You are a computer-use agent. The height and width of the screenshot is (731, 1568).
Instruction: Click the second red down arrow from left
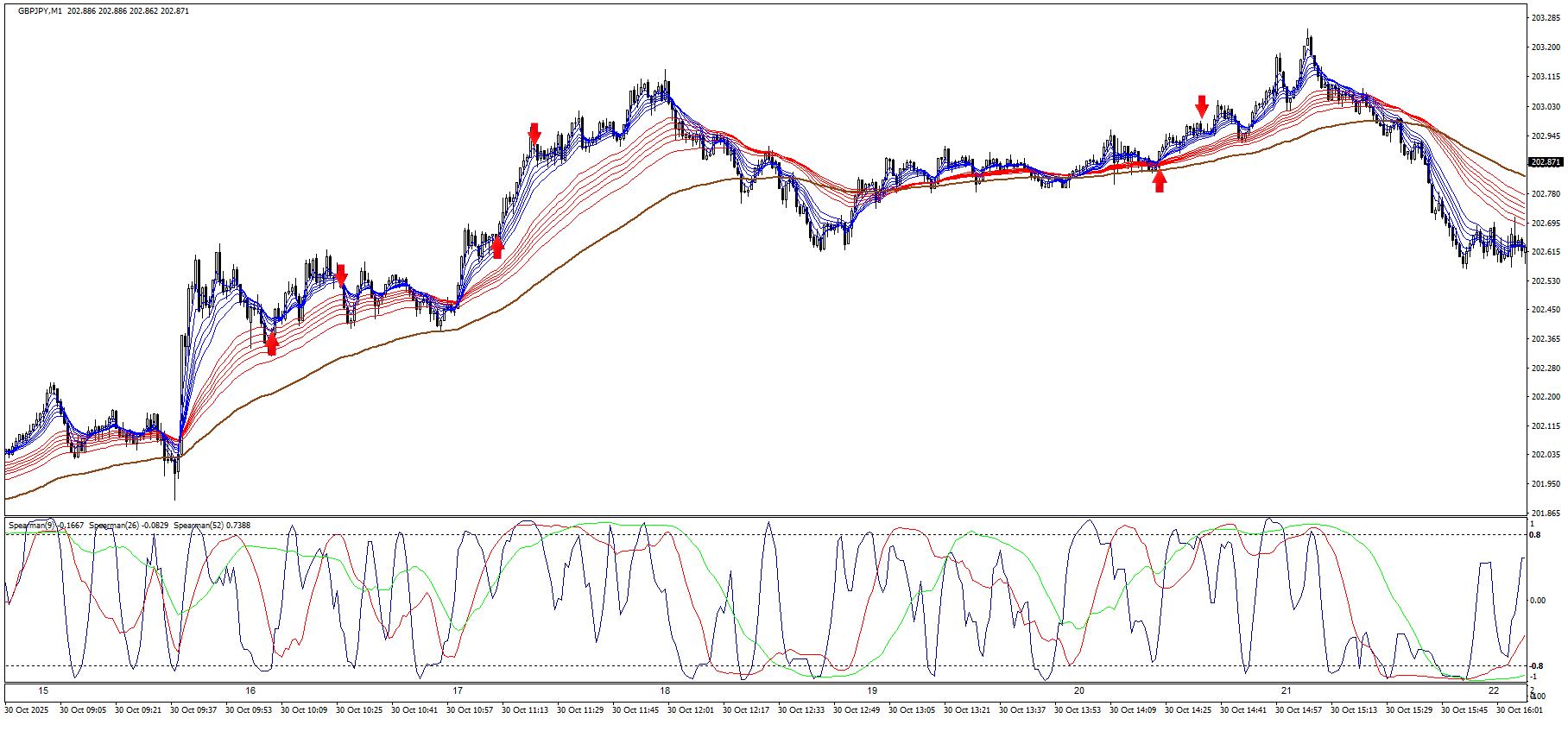[534, 133]
